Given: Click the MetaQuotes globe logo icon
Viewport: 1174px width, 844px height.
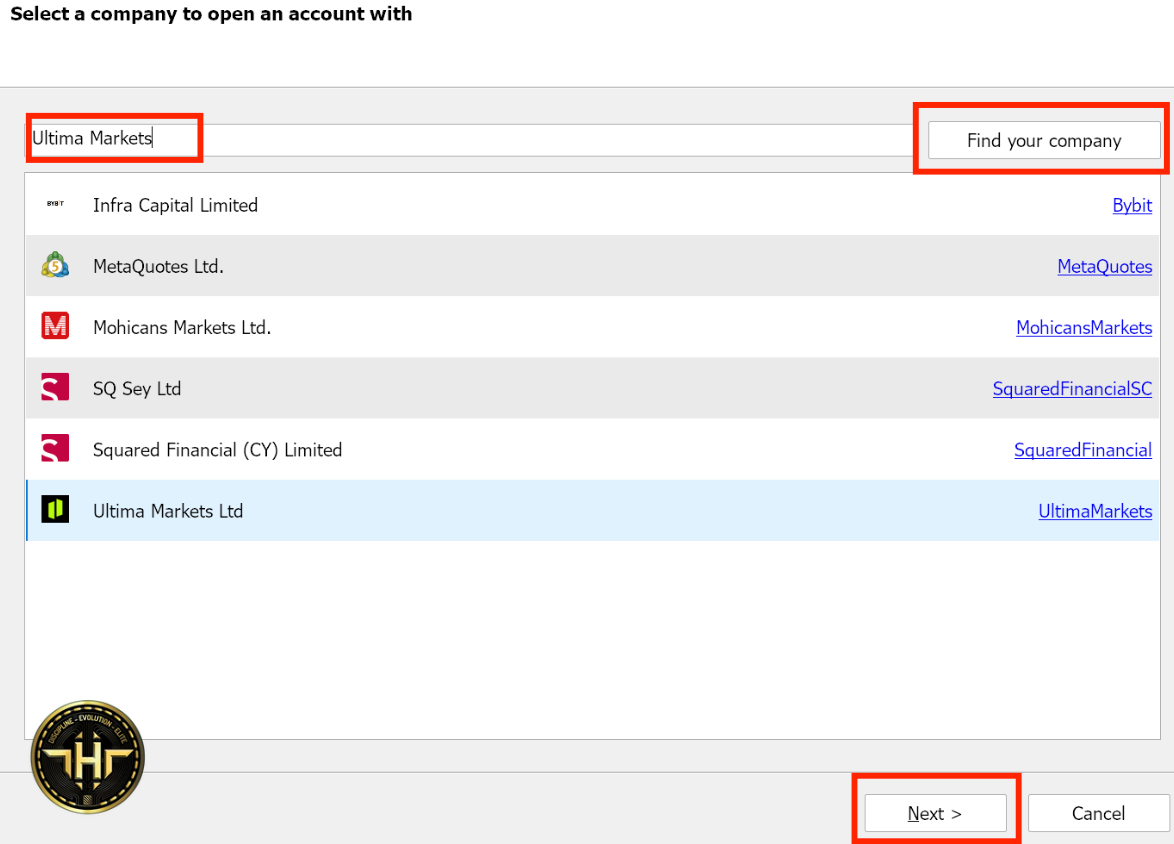Looking at the screenshot, I should click(x=55, y=266).
